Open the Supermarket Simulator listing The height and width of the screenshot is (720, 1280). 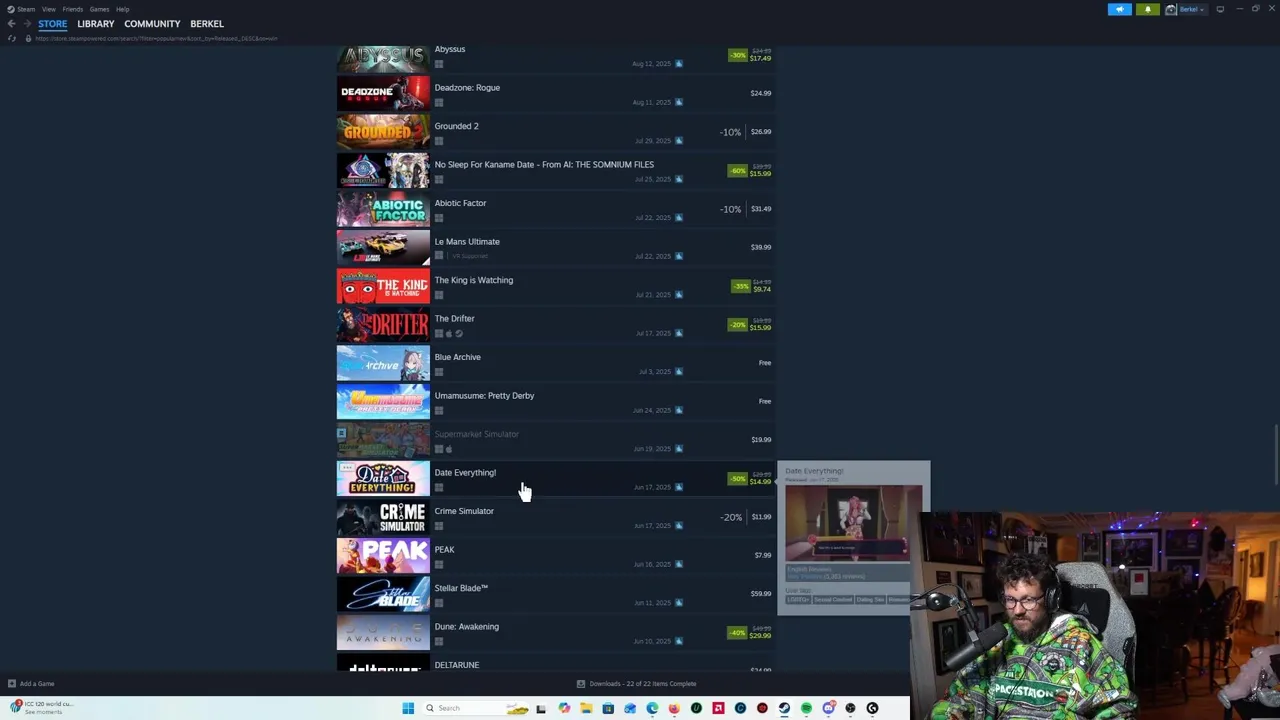point(556,440)
